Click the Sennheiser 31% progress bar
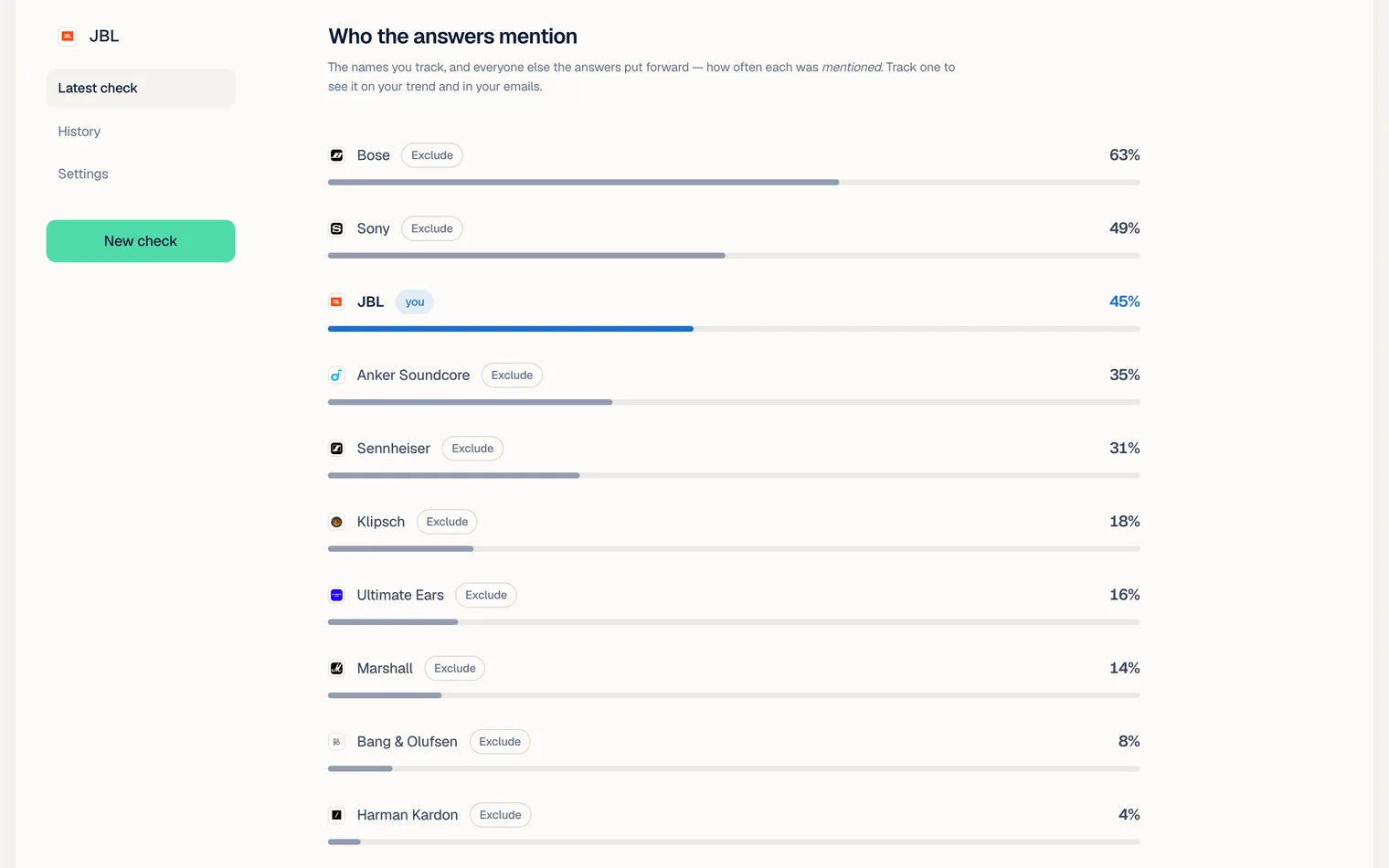Viewport: 1389px width, 868px height. pyautogui.click(x=734, y=475)
